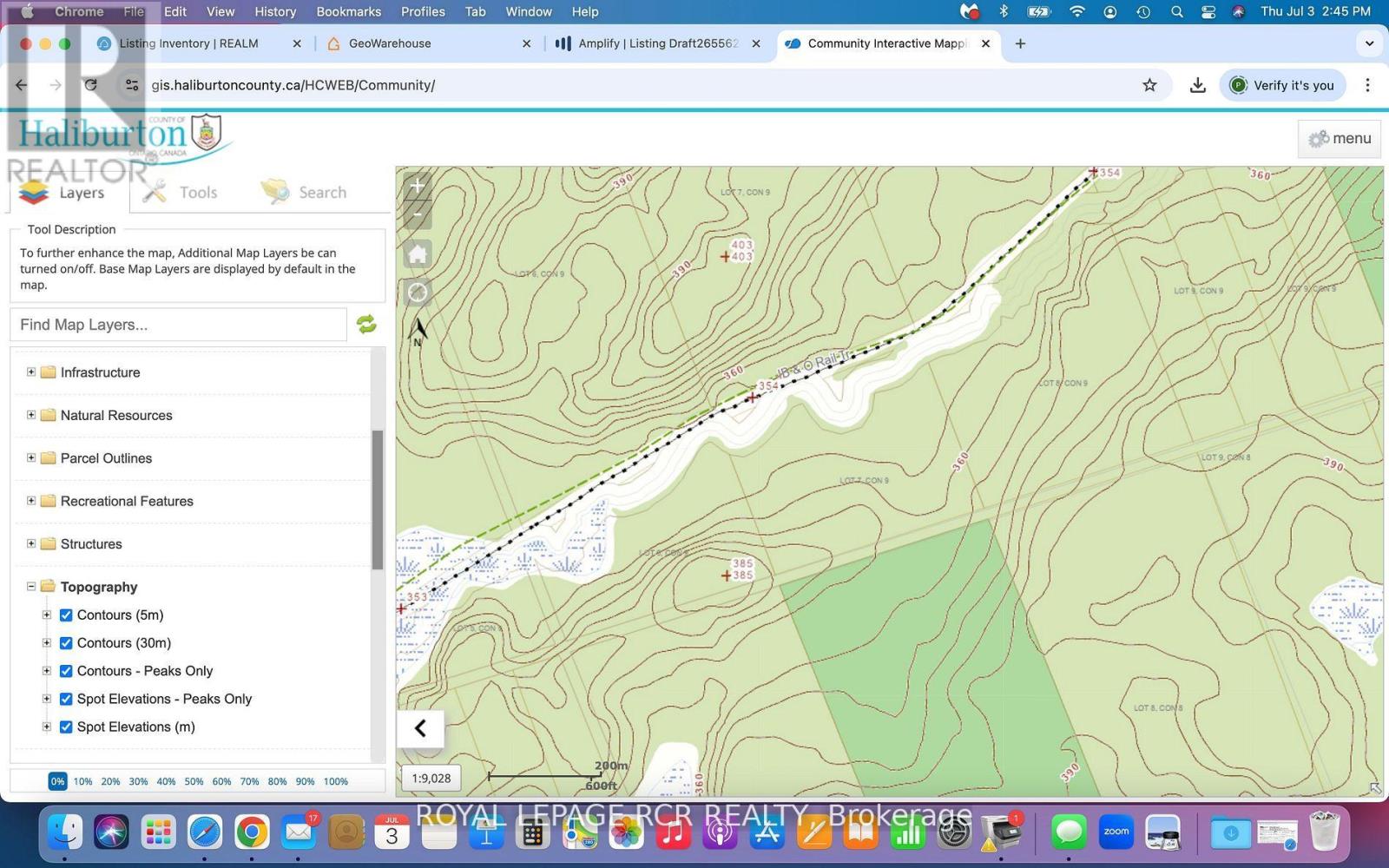Expand the Infrastructure folder
Screen dimensions: 1389x868
click(30, 372)
